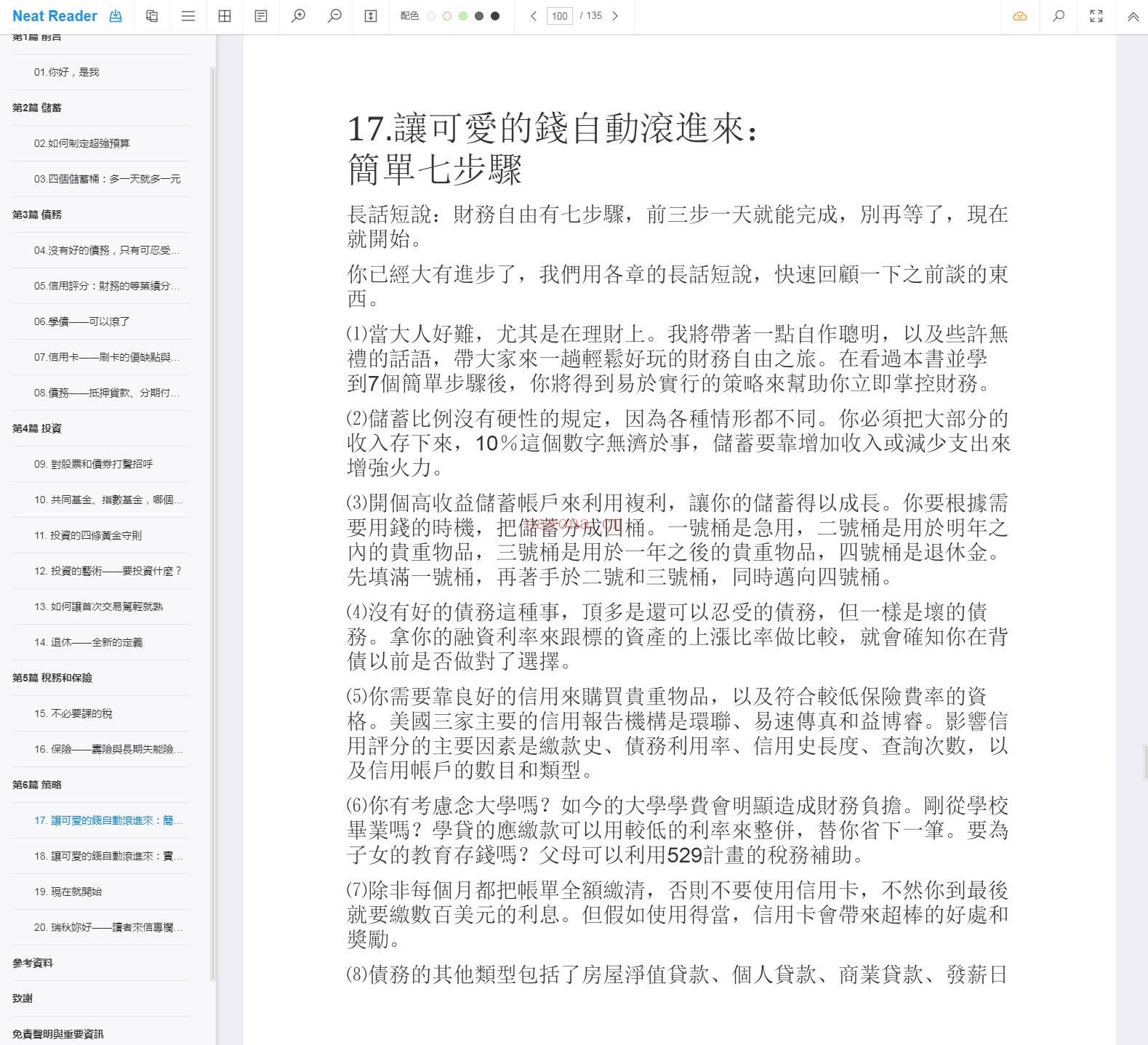
Task: Open chapter 01.你好，是我
Action: (x=100, y=72)
